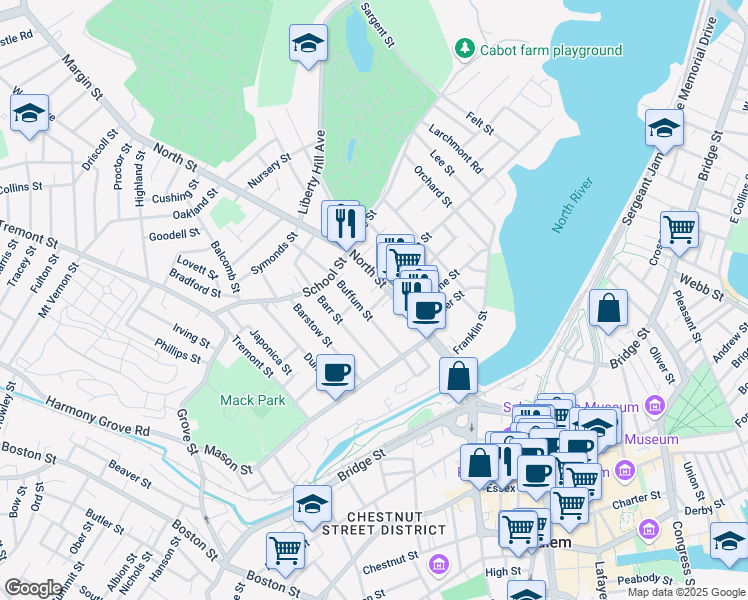Open the Map data ©2025 Google attribution
748x600 pixels.
[686, 593]
